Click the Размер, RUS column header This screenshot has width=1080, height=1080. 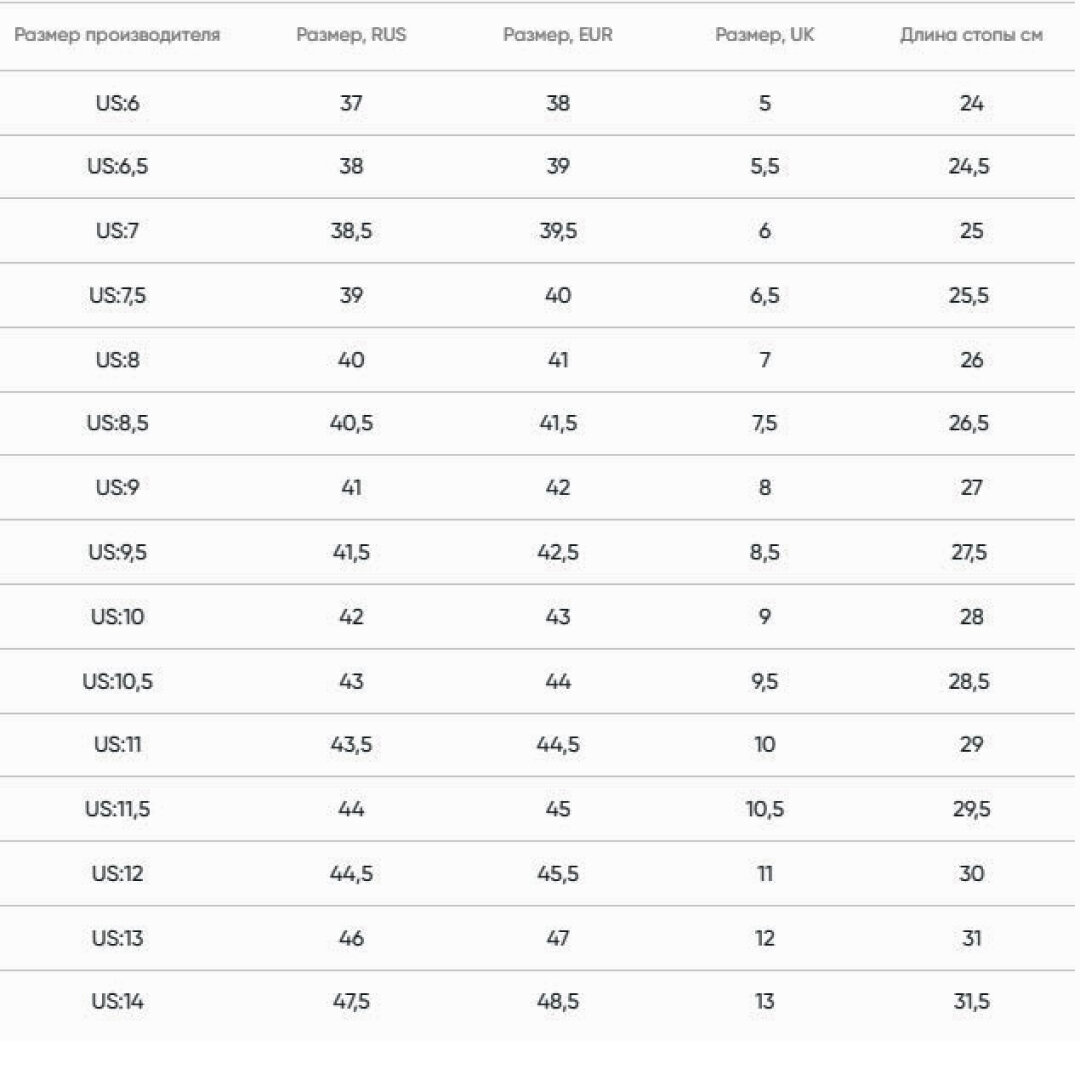351,34
